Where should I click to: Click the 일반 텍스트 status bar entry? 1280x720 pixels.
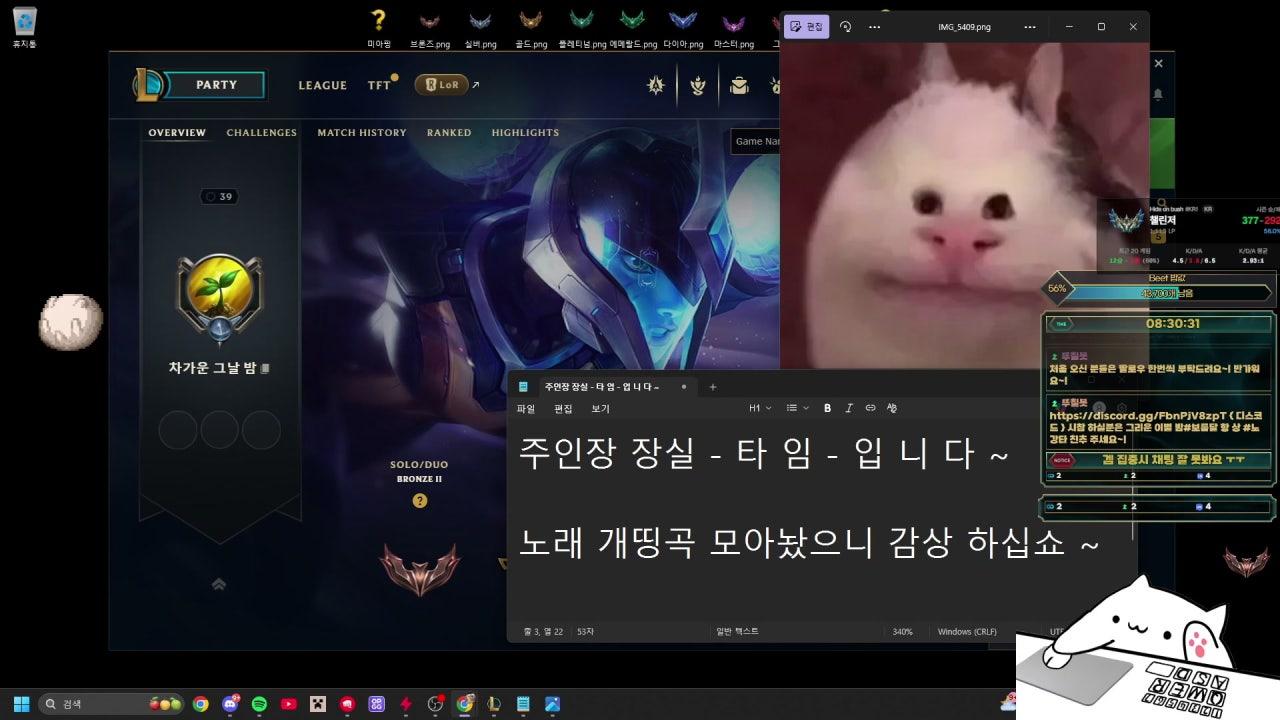coord(737,632)
